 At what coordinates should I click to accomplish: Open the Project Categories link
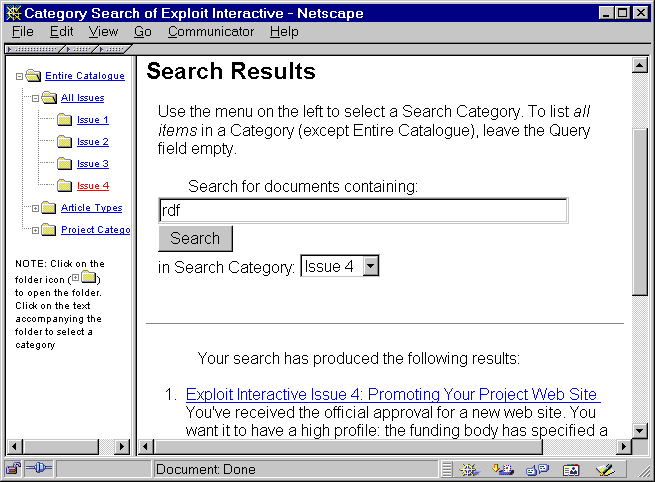96,230
